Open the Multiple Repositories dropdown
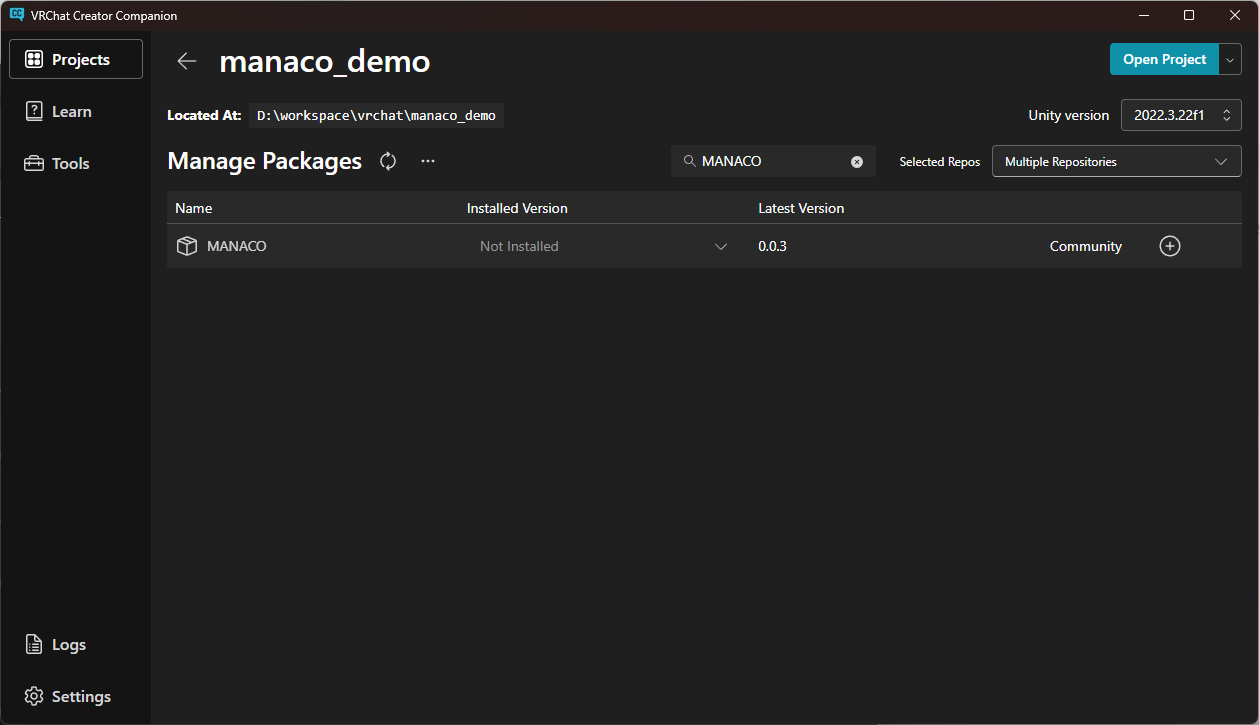 tap(1116, 161)
